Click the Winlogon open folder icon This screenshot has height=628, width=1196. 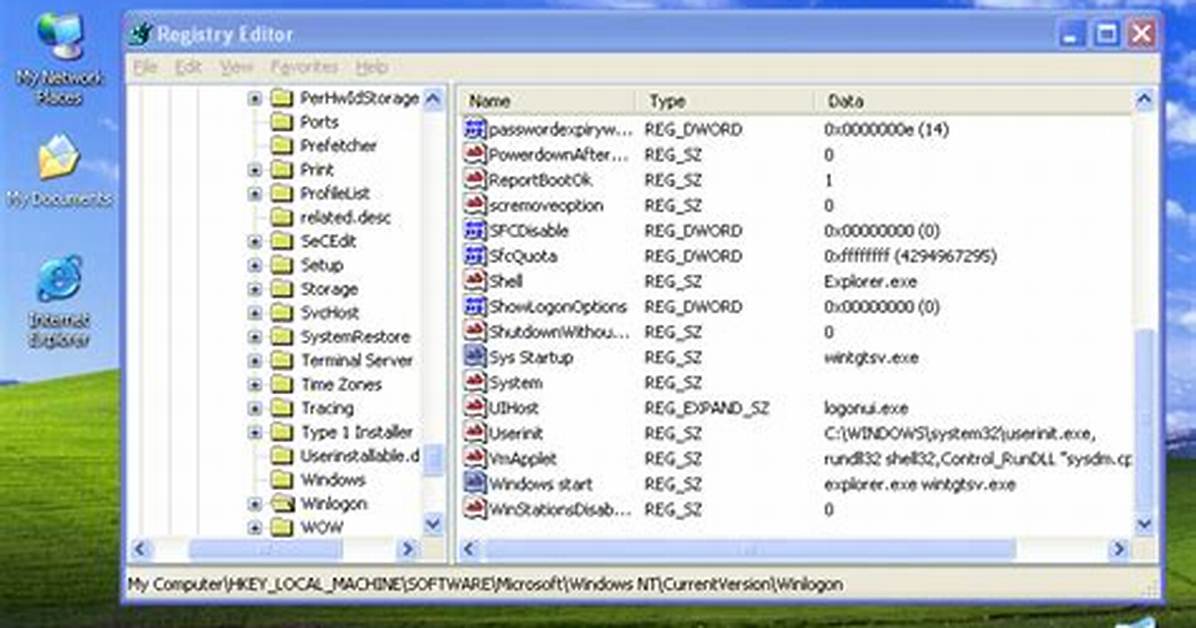coord(282,503)
